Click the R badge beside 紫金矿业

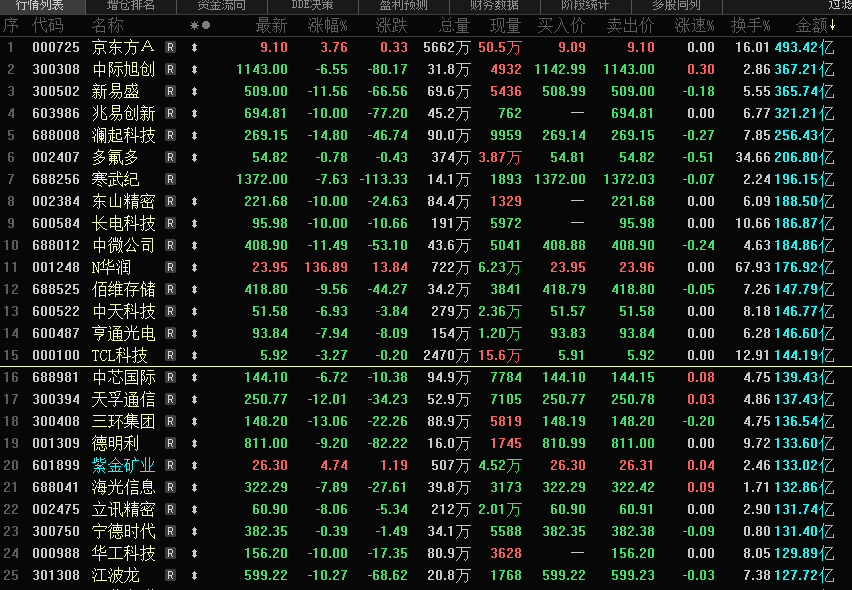tap(171, 465)
